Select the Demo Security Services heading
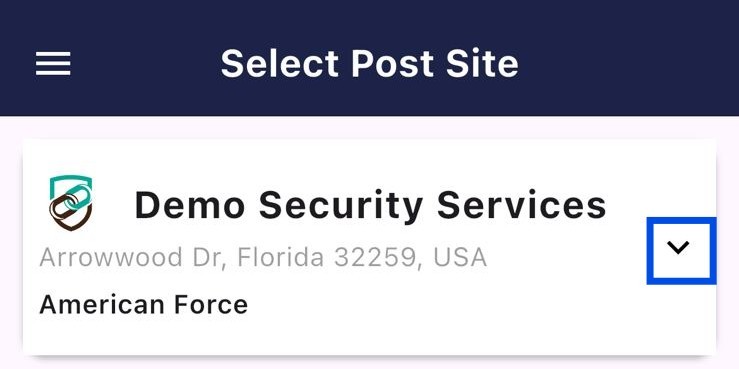The height and width of the screenshot is (369, 739). [370, 205]
